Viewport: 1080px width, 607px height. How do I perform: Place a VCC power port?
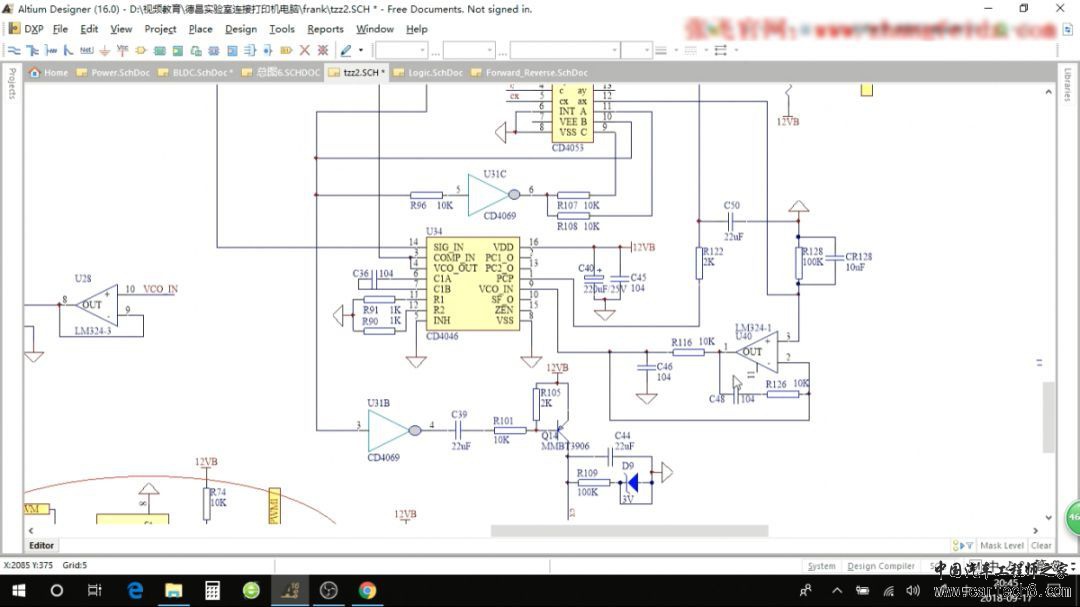click(123, 50)
